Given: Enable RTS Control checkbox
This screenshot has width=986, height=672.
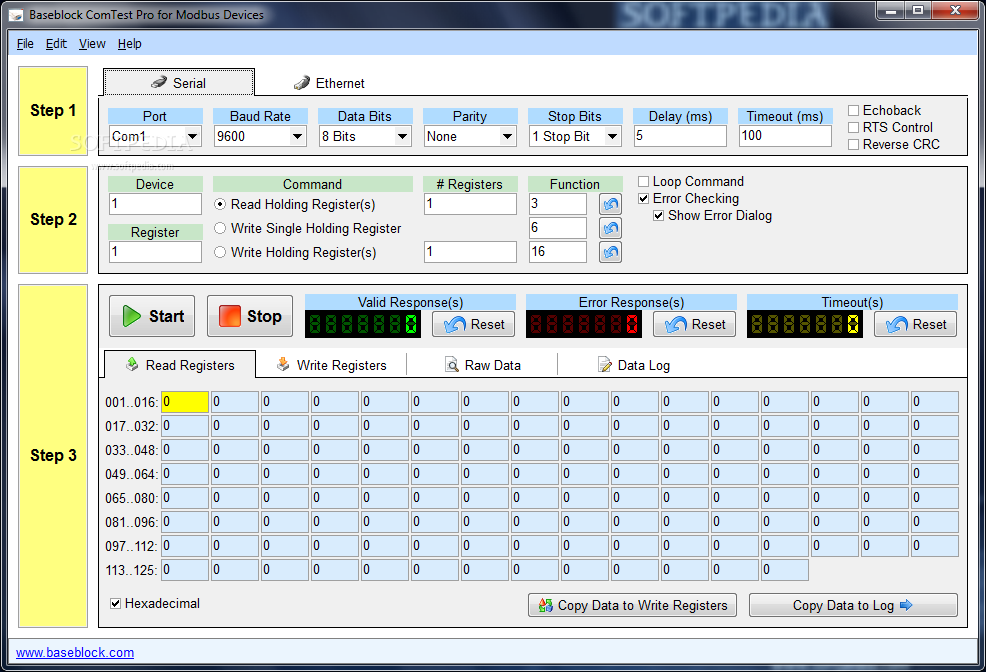Looking at the screenshot, I should coord(853,128).
